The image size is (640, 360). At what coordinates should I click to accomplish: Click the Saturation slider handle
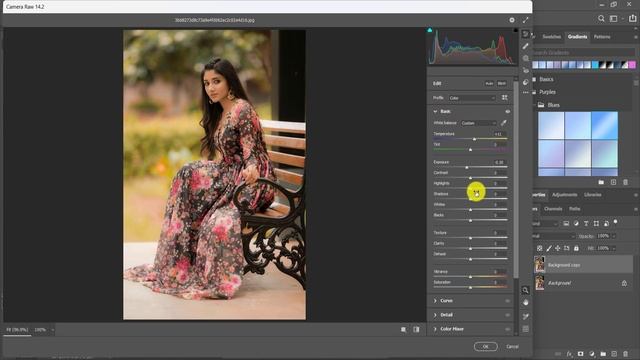tap(471, 287)
